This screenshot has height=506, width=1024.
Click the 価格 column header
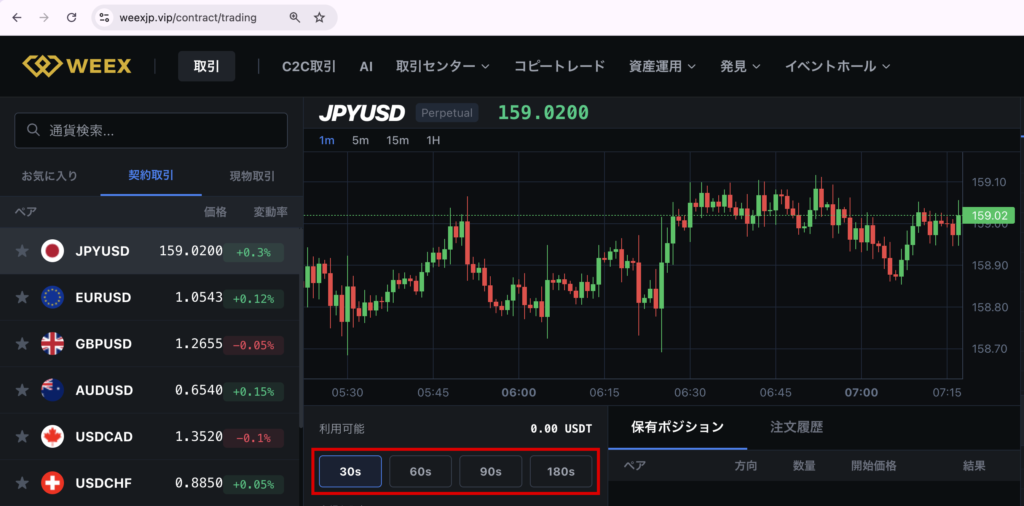click(216, 212)
